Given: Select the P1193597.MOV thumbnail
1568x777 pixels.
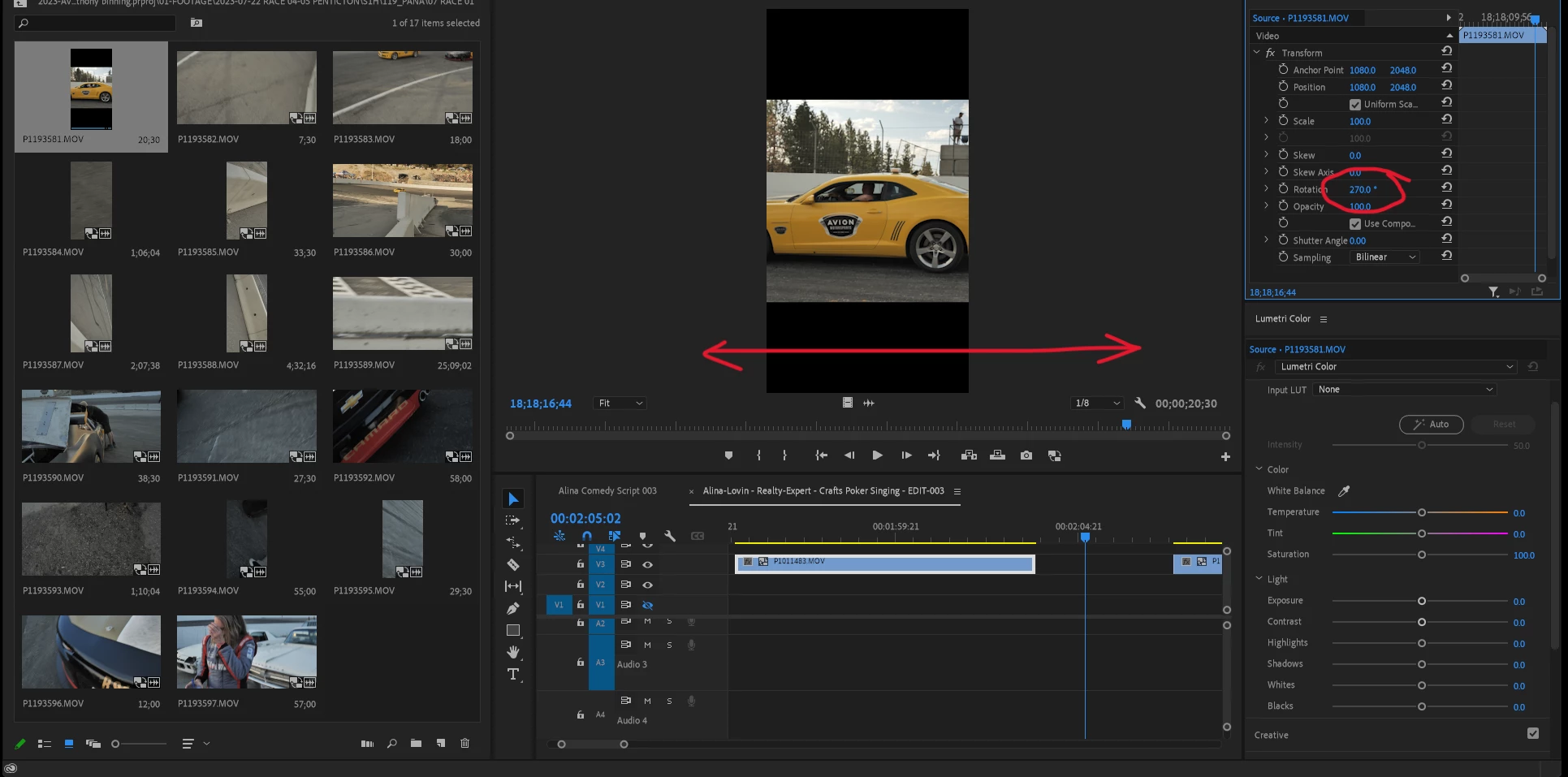Looking at the screenshot, I should pos(247,652).
